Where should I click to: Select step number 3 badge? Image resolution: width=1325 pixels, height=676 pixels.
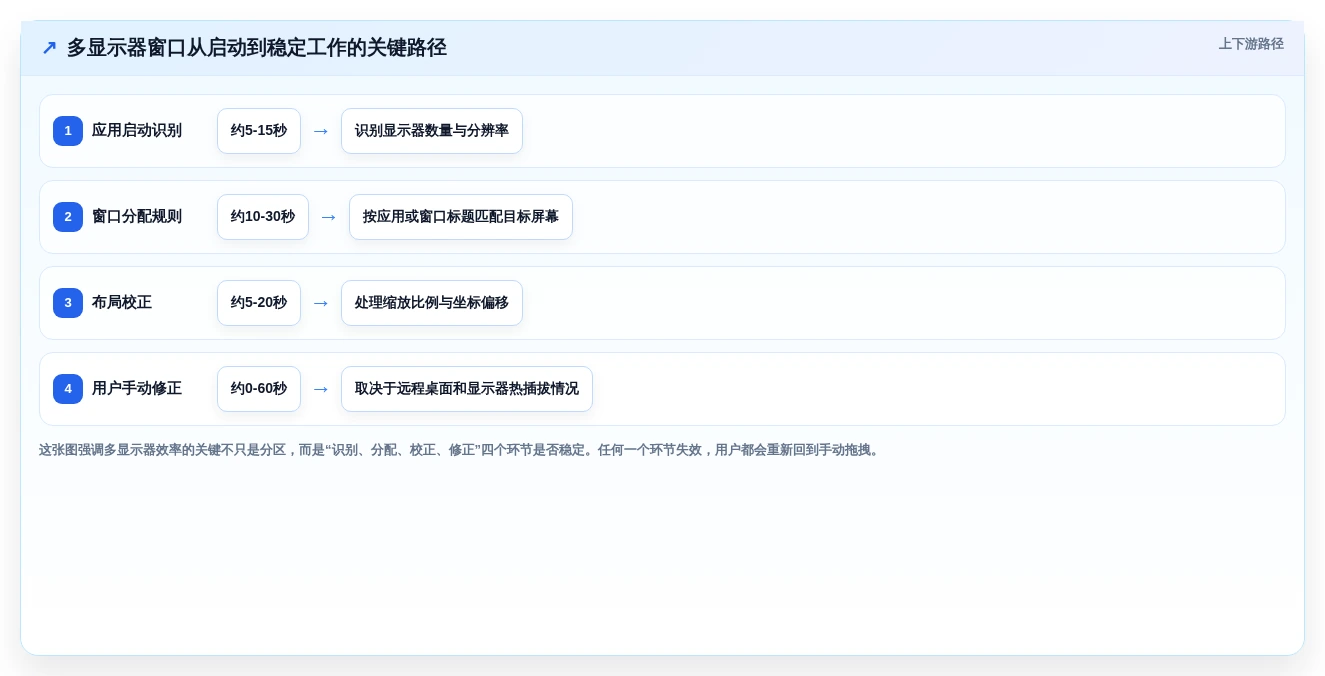point(68,303)
